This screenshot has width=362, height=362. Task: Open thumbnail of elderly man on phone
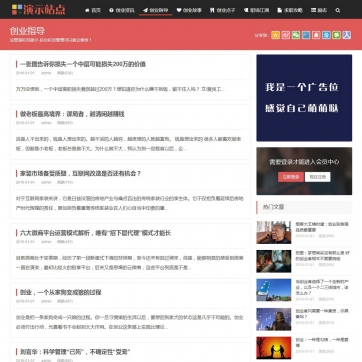(x=273, y=232)
